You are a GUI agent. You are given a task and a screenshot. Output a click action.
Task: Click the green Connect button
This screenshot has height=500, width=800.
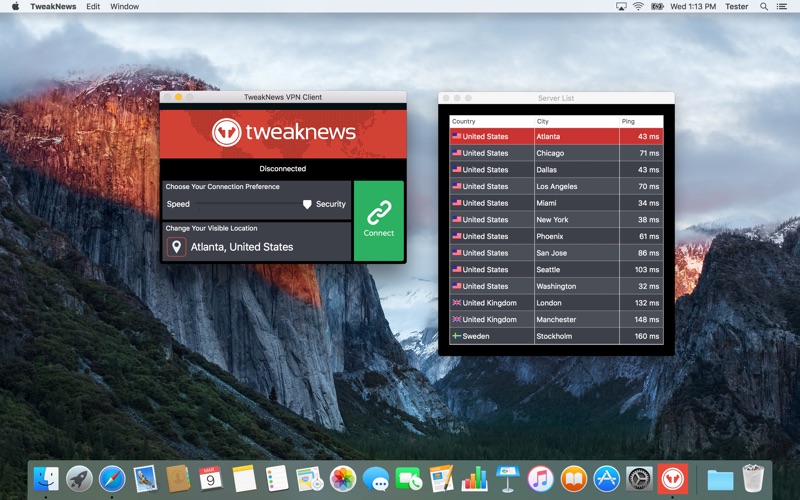(379, 221)
